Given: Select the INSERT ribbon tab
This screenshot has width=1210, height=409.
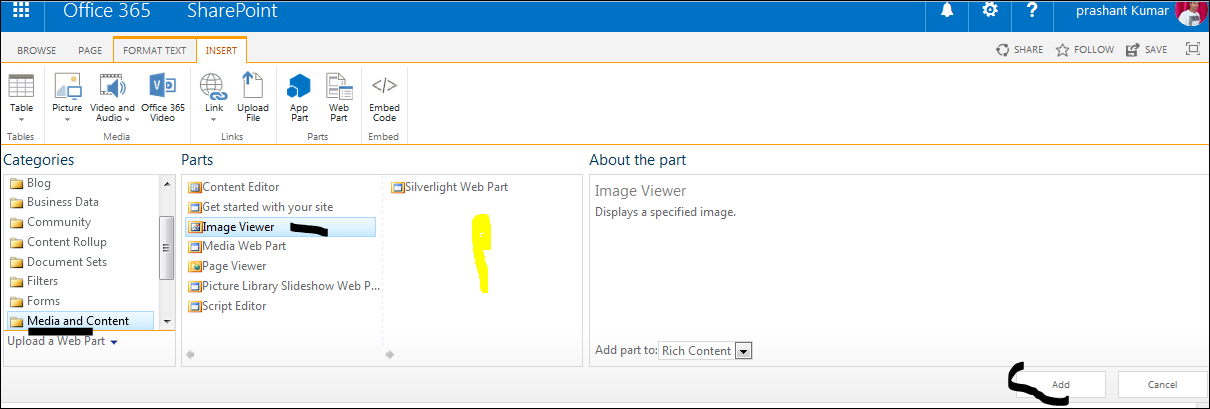Looking at the screenshot, I should click(x=221, y=50).
